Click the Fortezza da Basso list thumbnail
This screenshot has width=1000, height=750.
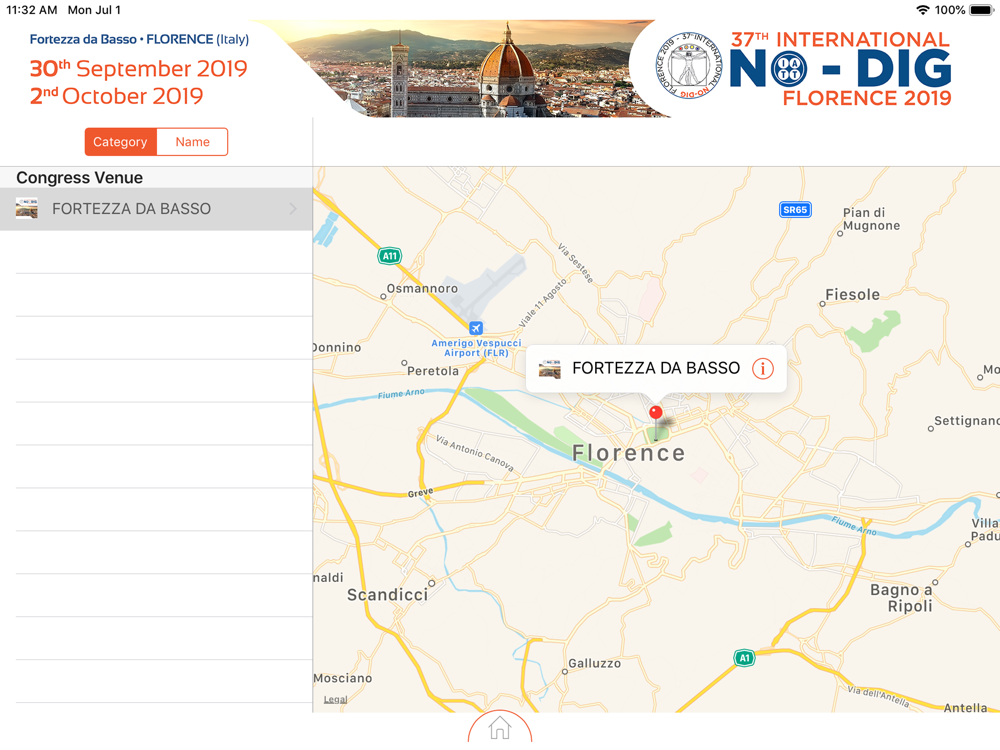click(x=27, y=209)
